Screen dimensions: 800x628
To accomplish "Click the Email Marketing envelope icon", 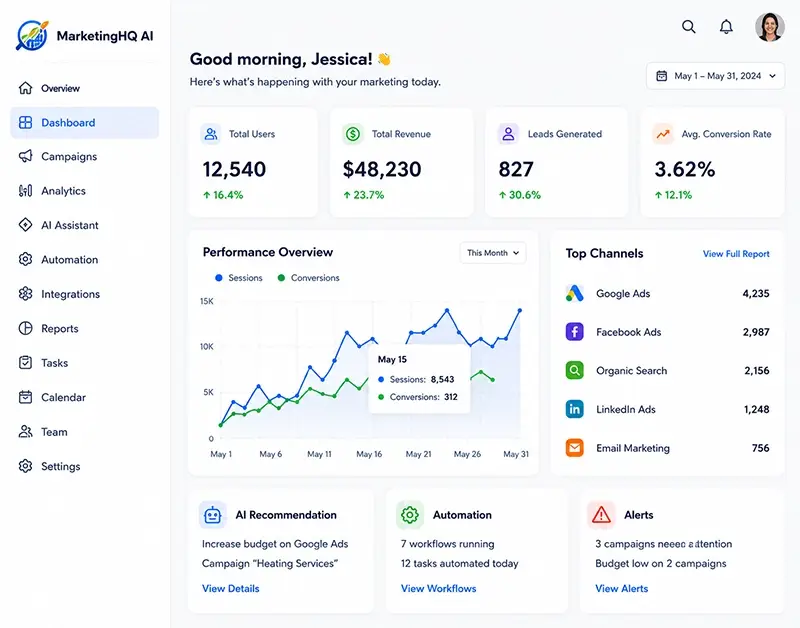I will (x=574, y=448).
